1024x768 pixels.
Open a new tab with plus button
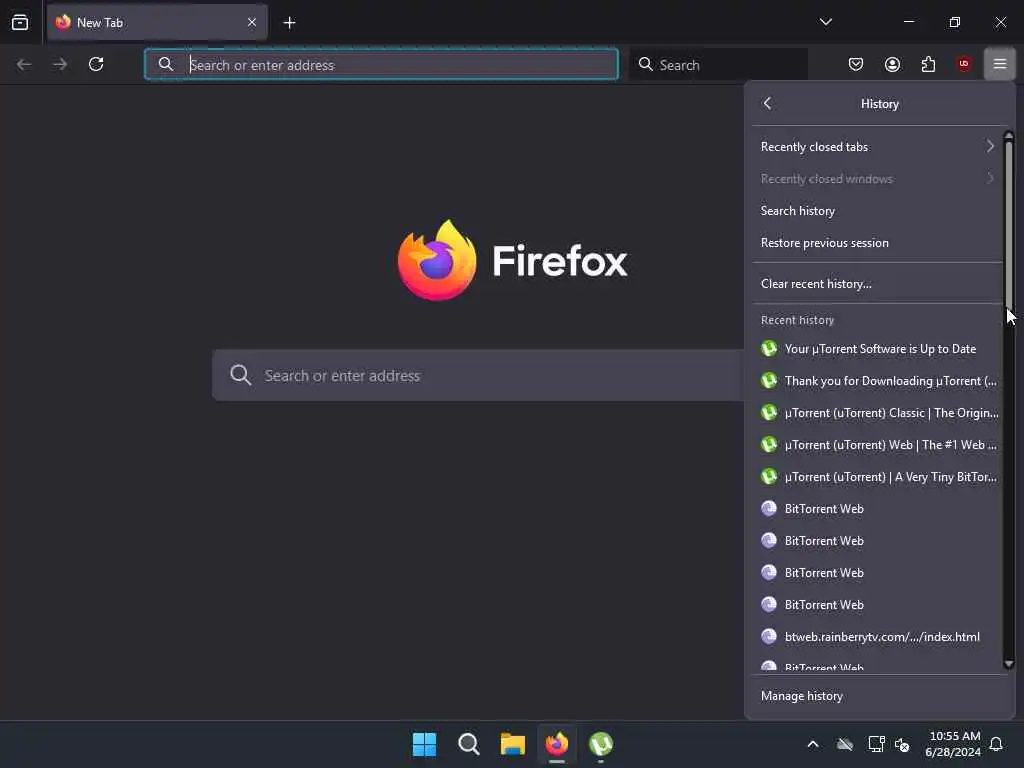[x=289, y=23]
